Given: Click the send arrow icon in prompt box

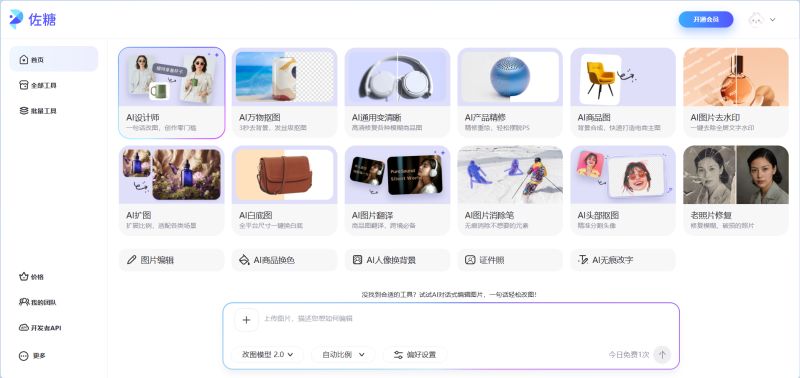Looking at the screenshot, I should pos(662,354).
